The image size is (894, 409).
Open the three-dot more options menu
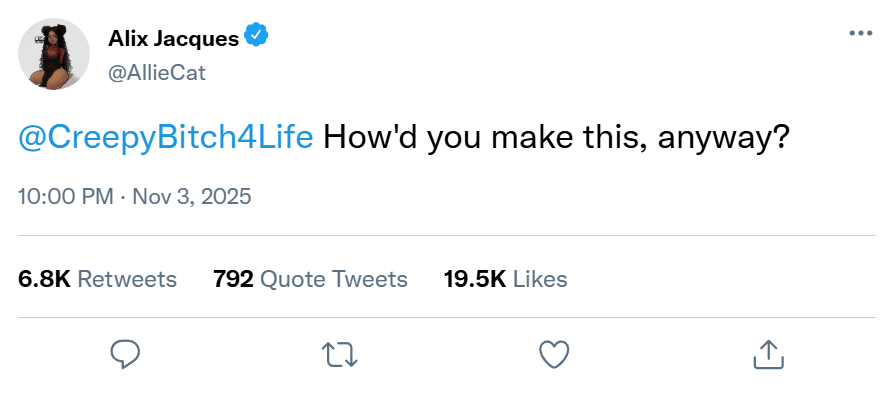pyautogui.click(x=860, y=33)
